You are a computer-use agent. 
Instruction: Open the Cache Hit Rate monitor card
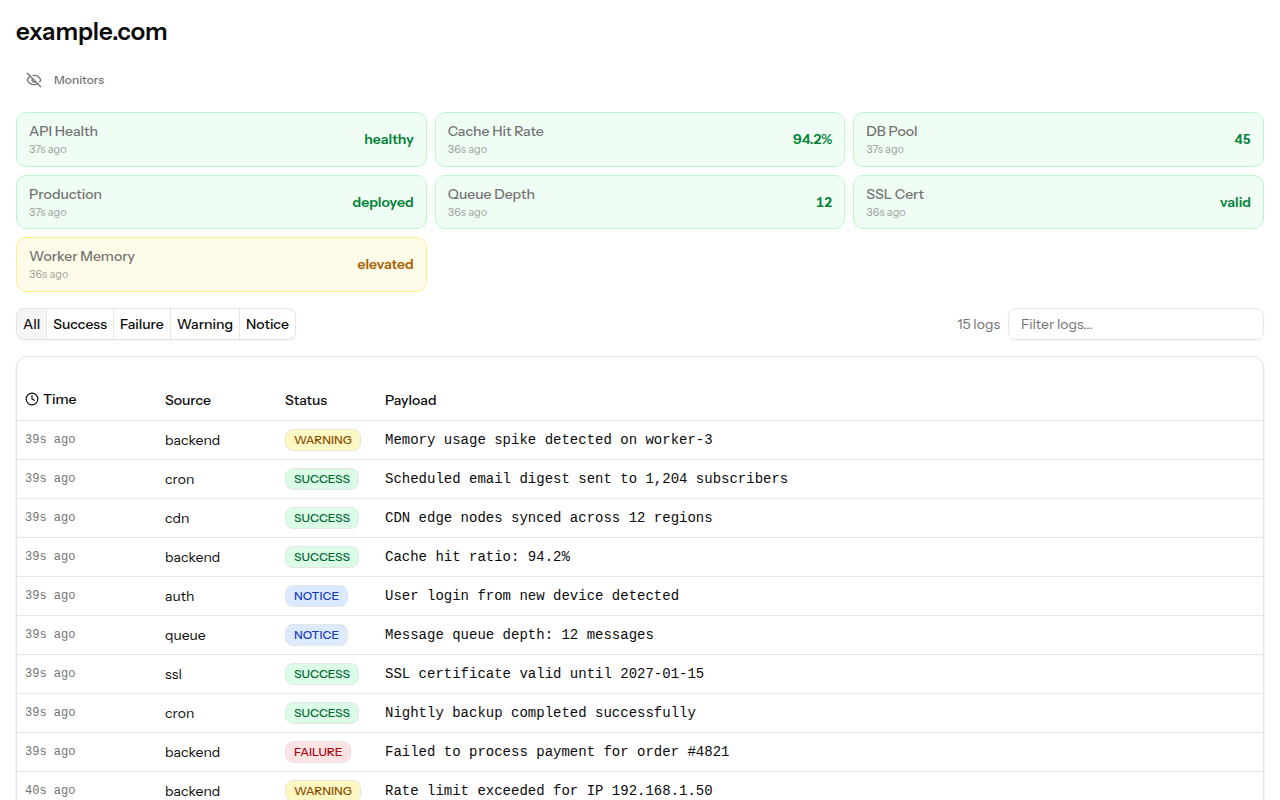[x=640, y=139]
